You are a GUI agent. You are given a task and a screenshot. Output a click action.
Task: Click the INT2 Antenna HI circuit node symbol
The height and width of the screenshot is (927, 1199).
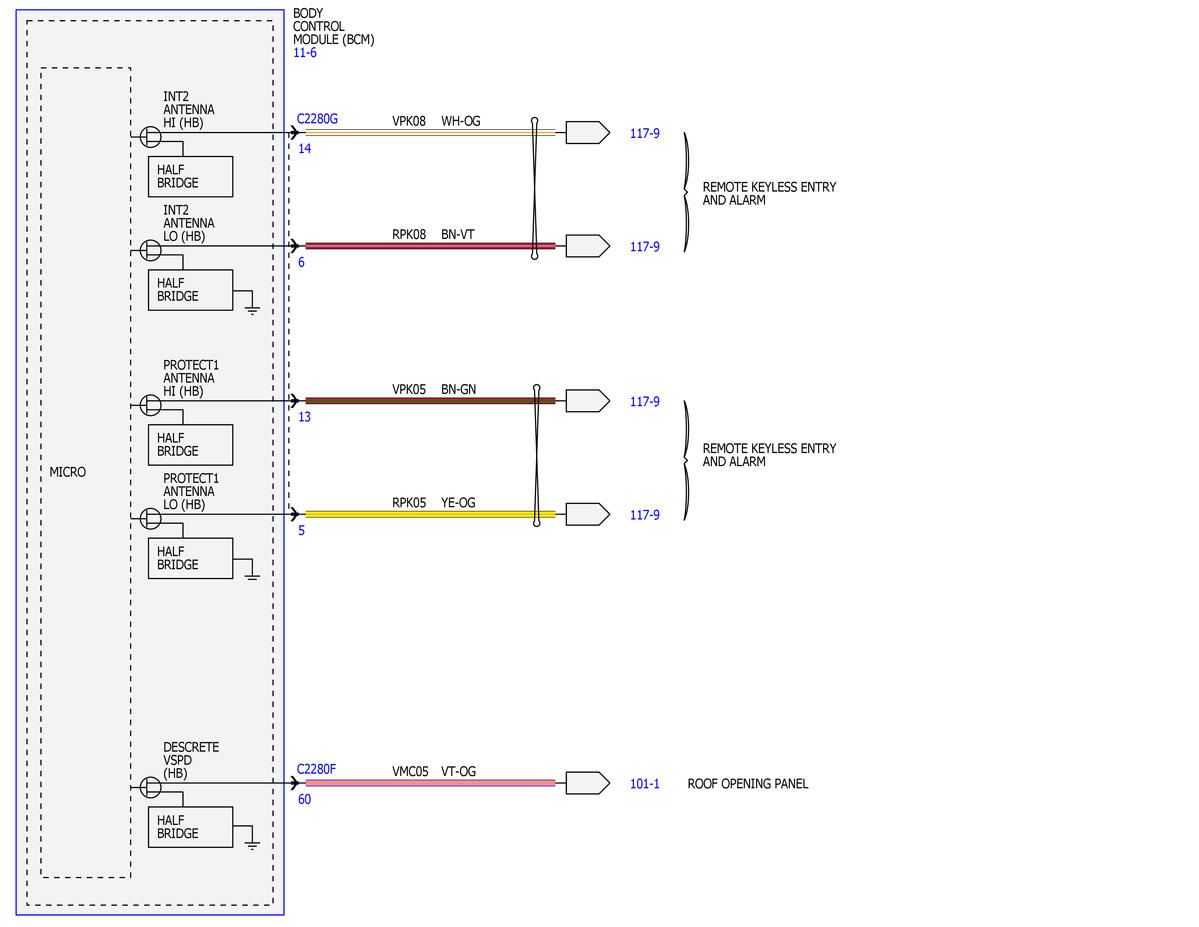point(151,137)
